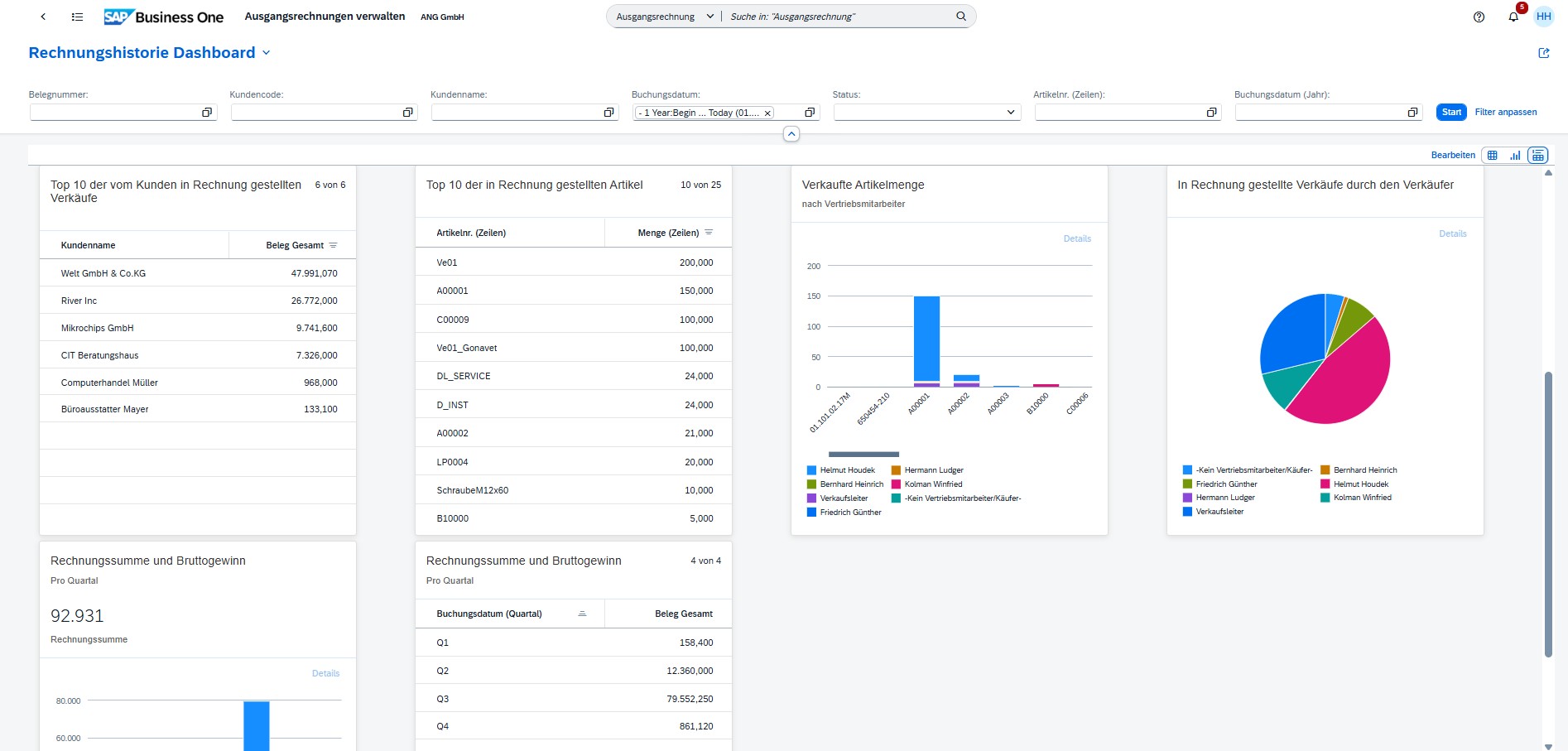Toggle table-only view in the view switcher
The width and height of the screenshot is (1568, 751).
tap(1492, 155)
